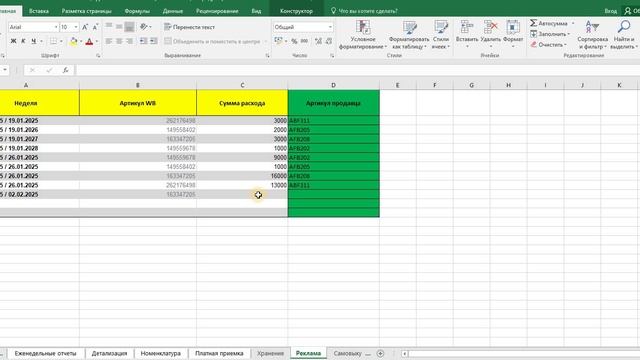The width and height of the screenshot is (640, 360).
Task: Click Сумма расхода header cell
Action: (x=242, y=103)
